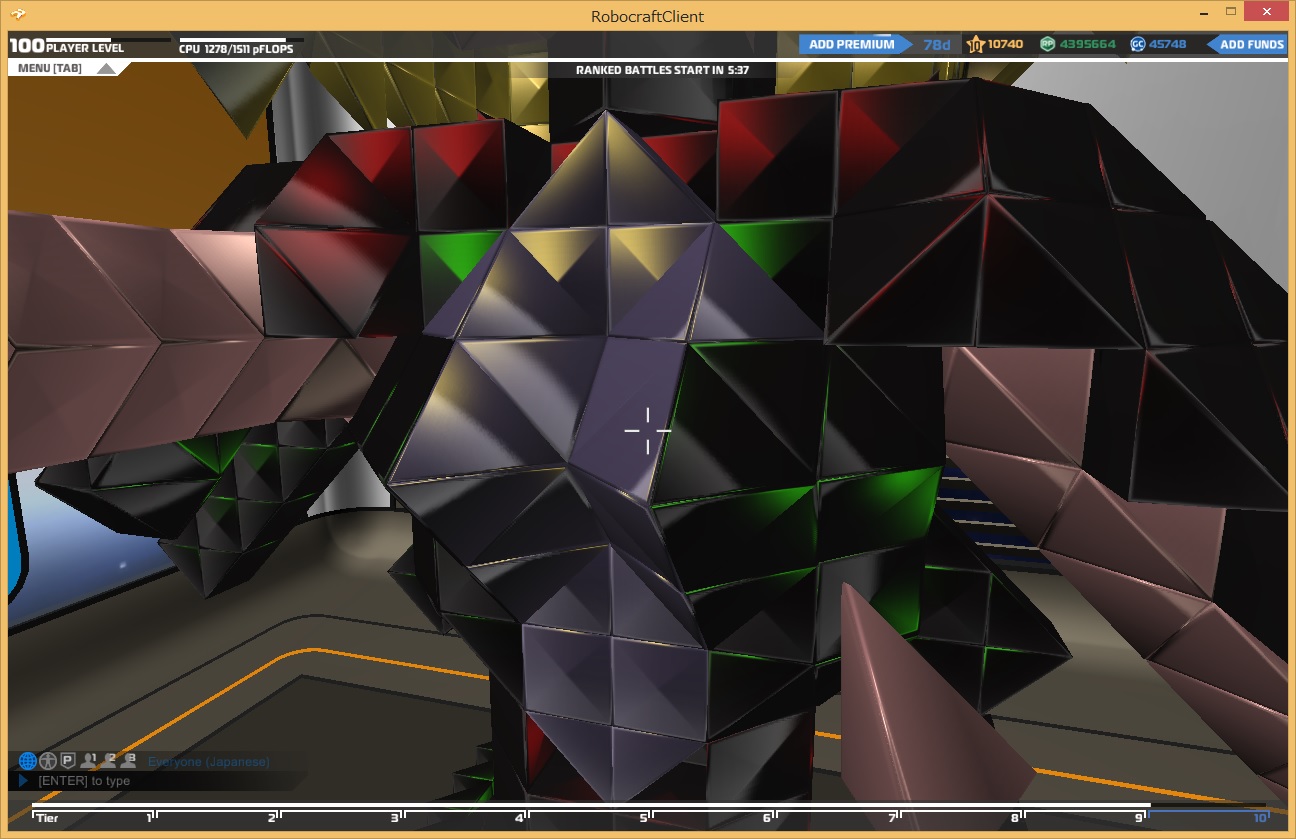Click the CPU 1278/1511 pFLOPS bar
This screenshot has width=1296, height=839.
tap(241, 45)
